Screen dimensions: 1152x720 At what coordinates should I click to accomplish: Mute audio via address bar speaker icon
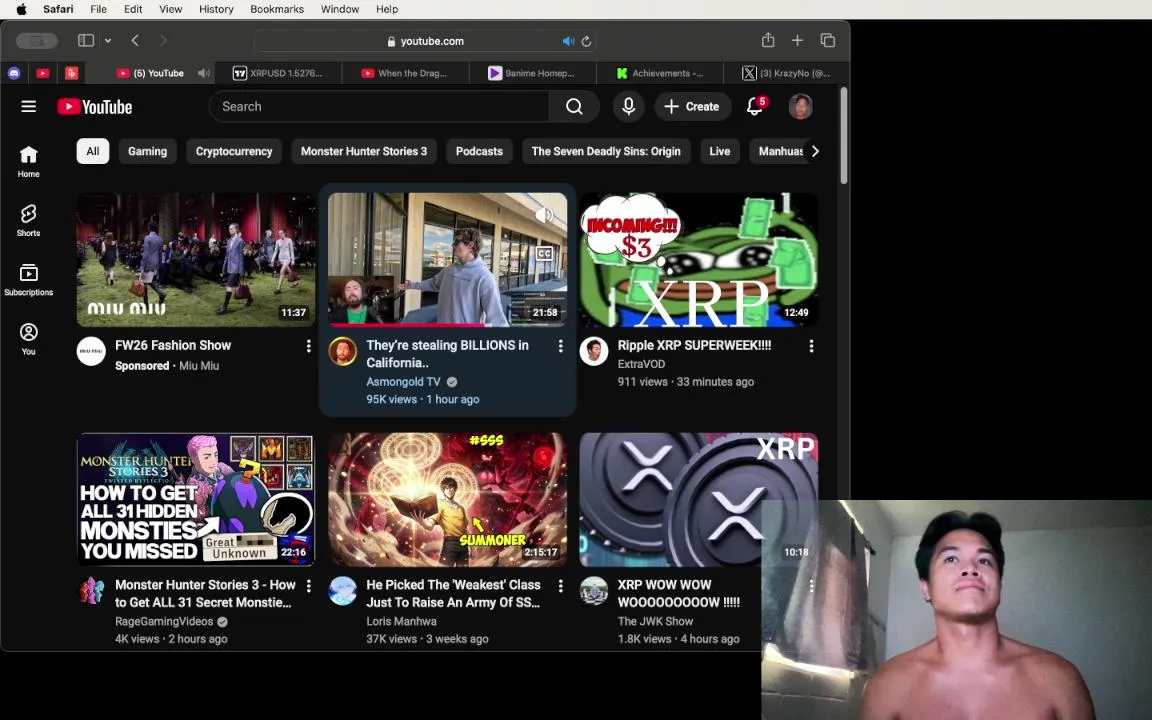[568, 41]
